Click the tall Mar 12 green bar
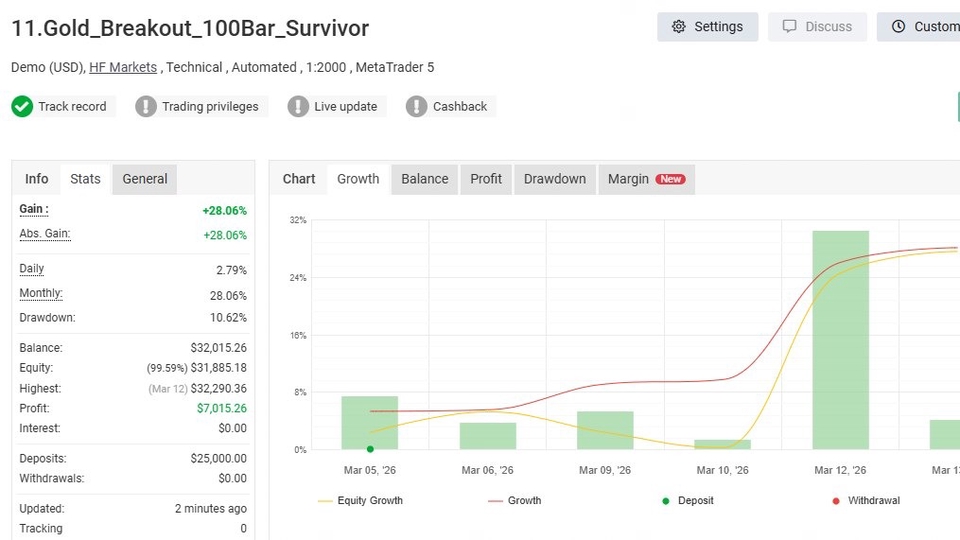Screen dimensions: 960x540 841,340
